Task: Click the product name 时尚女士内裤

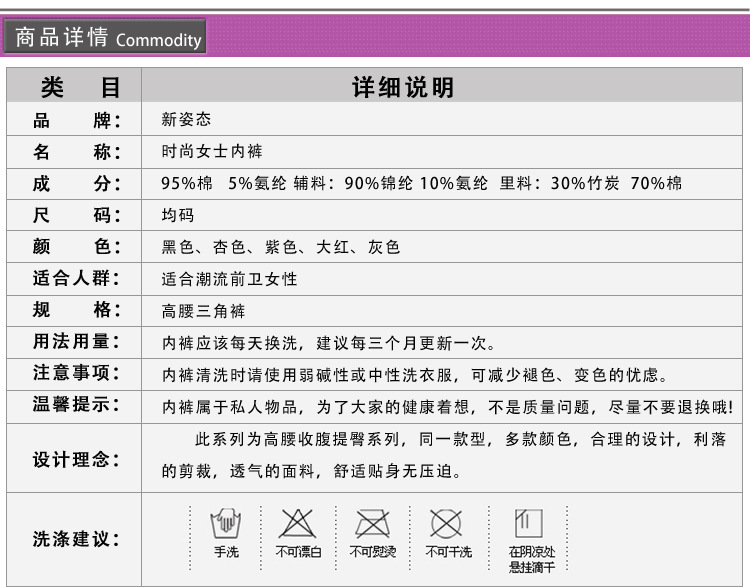Action: pyautogui.click(x=212, y=151)
